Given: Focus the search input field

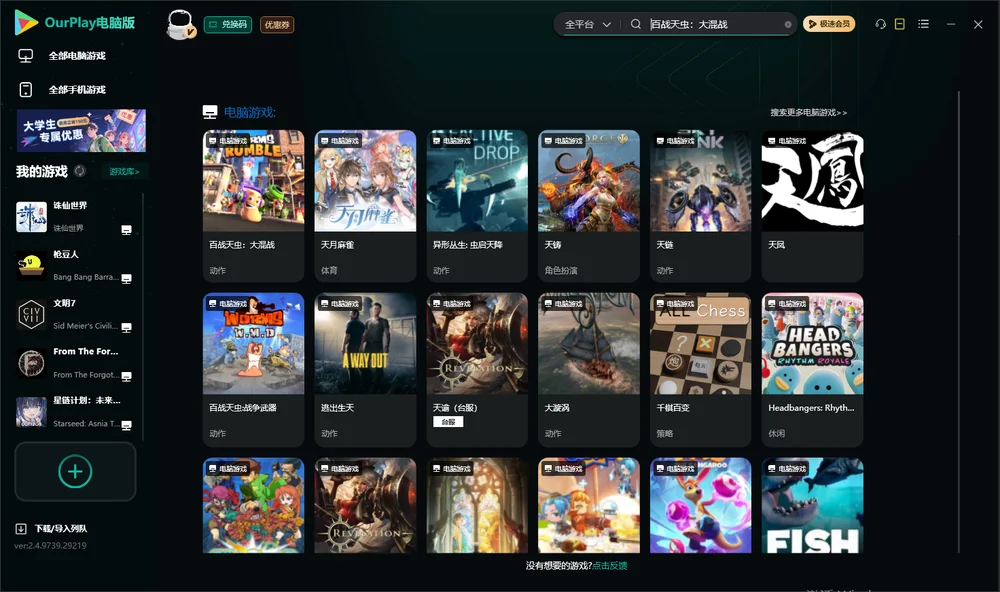Looking at the screenshot, I should (714, 24).
